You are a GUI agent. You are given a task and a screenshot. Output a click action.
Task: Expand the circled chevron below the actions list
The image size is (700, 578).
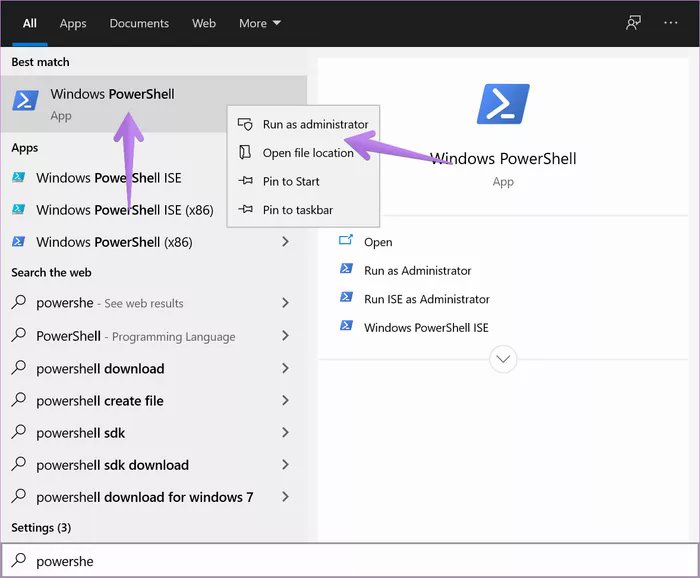(503, 359)
